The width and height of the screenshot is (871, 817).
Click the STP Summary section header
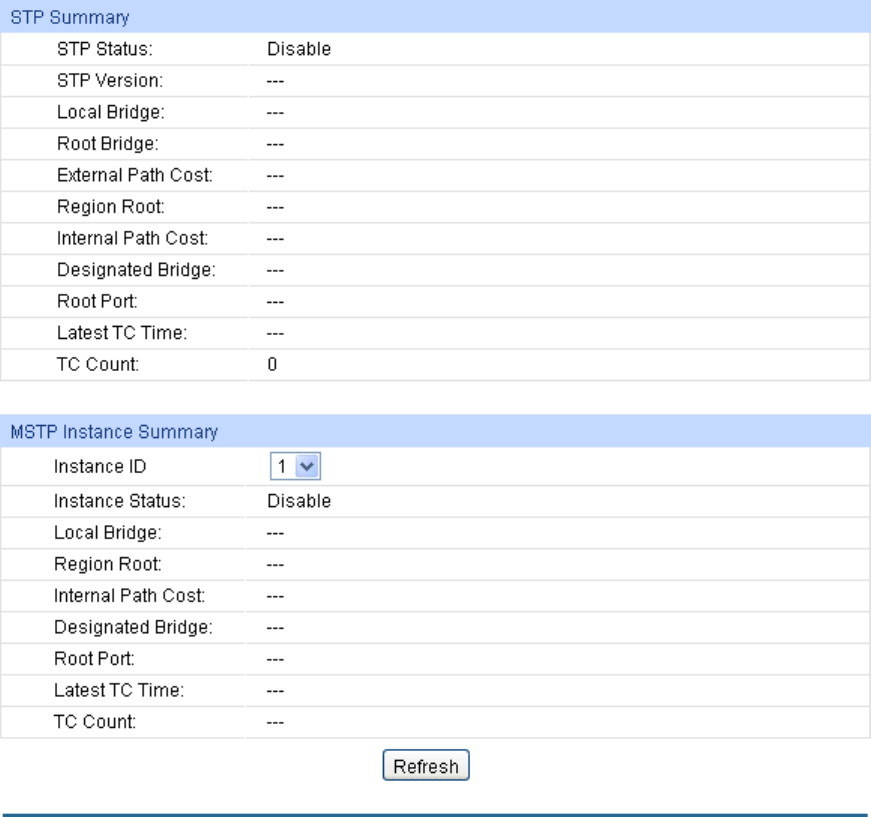coord(62,18)
